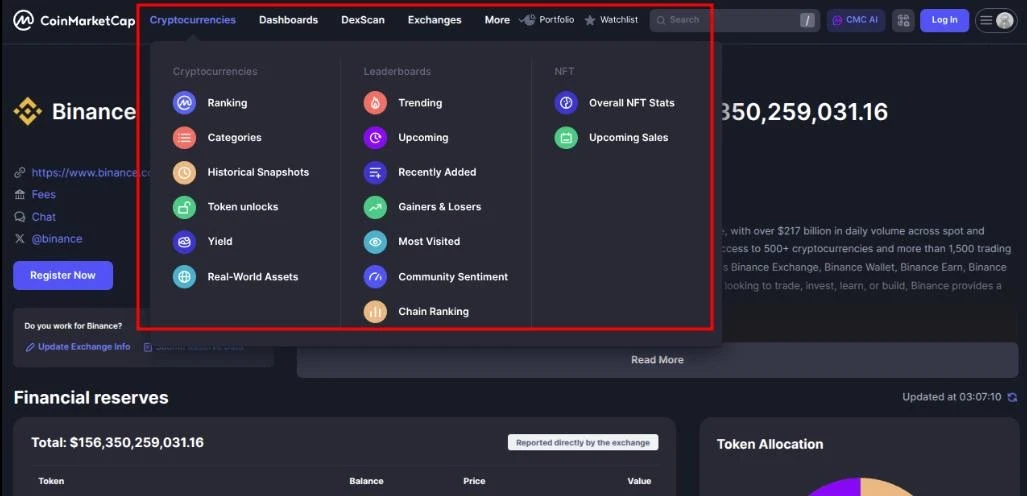The image size is (1027, 496).
Task: Click the Token unlocks lock icon
Action: coord(185,207)
